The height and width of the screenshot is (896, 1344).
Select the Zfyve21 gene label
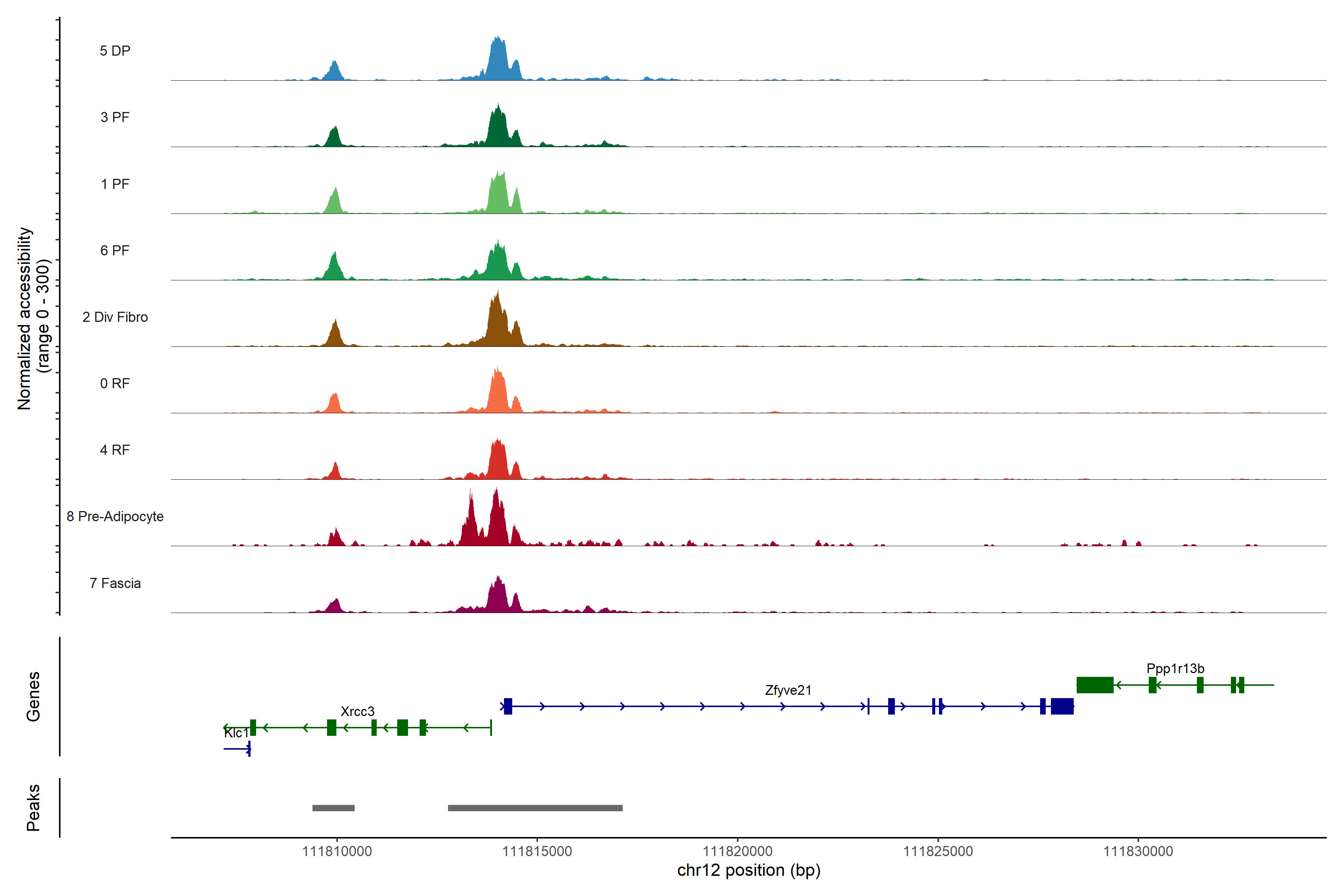click(x=788, y=690)
